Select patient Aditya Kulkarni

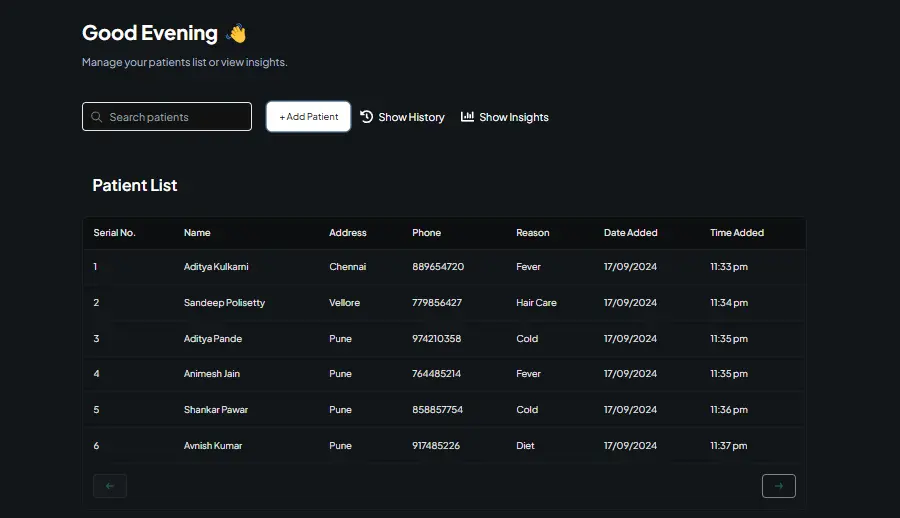point(216,266)
